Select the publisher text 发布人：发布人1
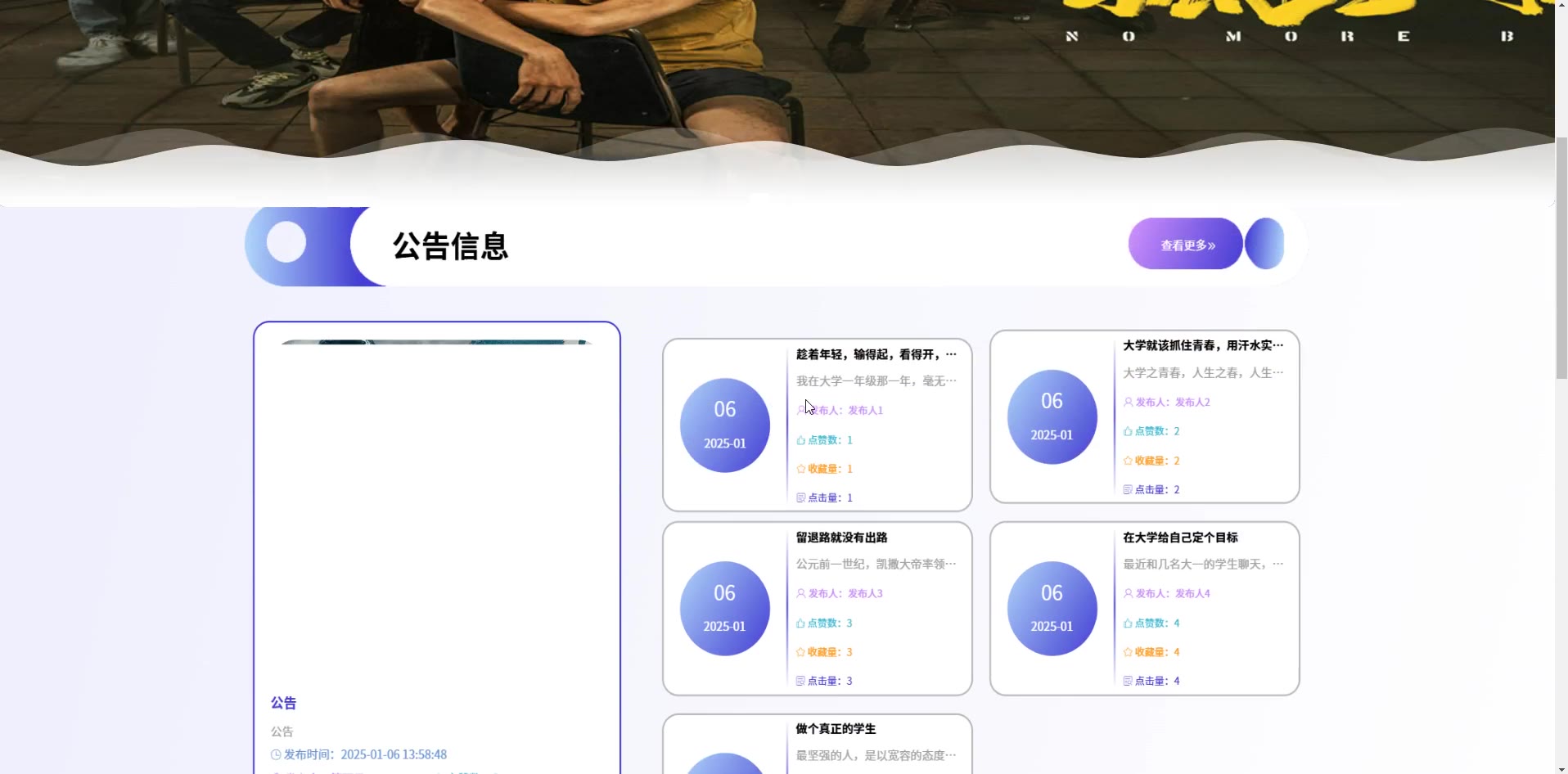Viewport: 1568px width, 774px height. (x=845, y=410)
